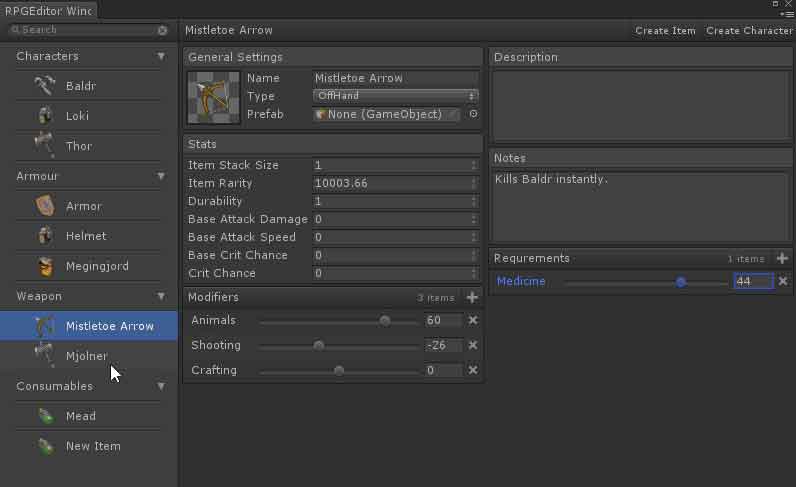The width and height of the screenshot is (796, 487).
Task: Collapse the Characters category
Action: coord(161,56)
